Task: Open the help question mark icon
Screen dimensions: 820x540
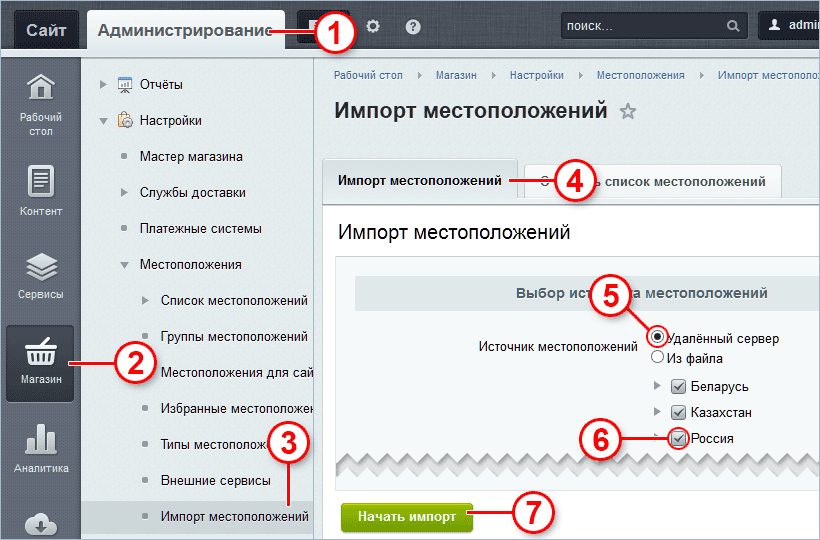Action: point(413,26)
